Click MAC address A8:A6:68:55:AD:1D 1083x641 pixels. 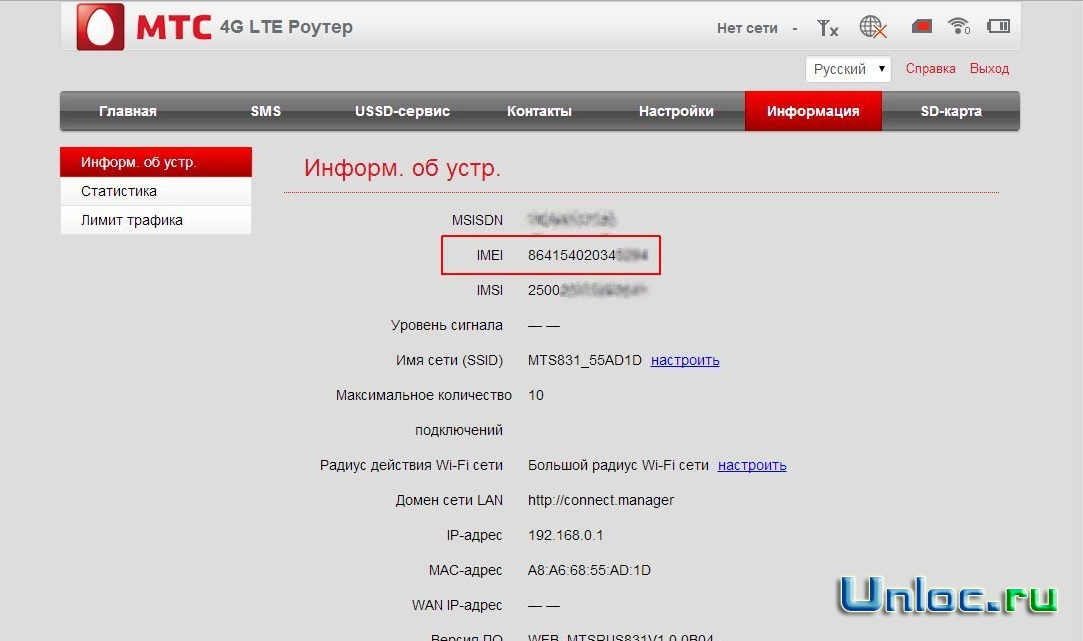589,571
